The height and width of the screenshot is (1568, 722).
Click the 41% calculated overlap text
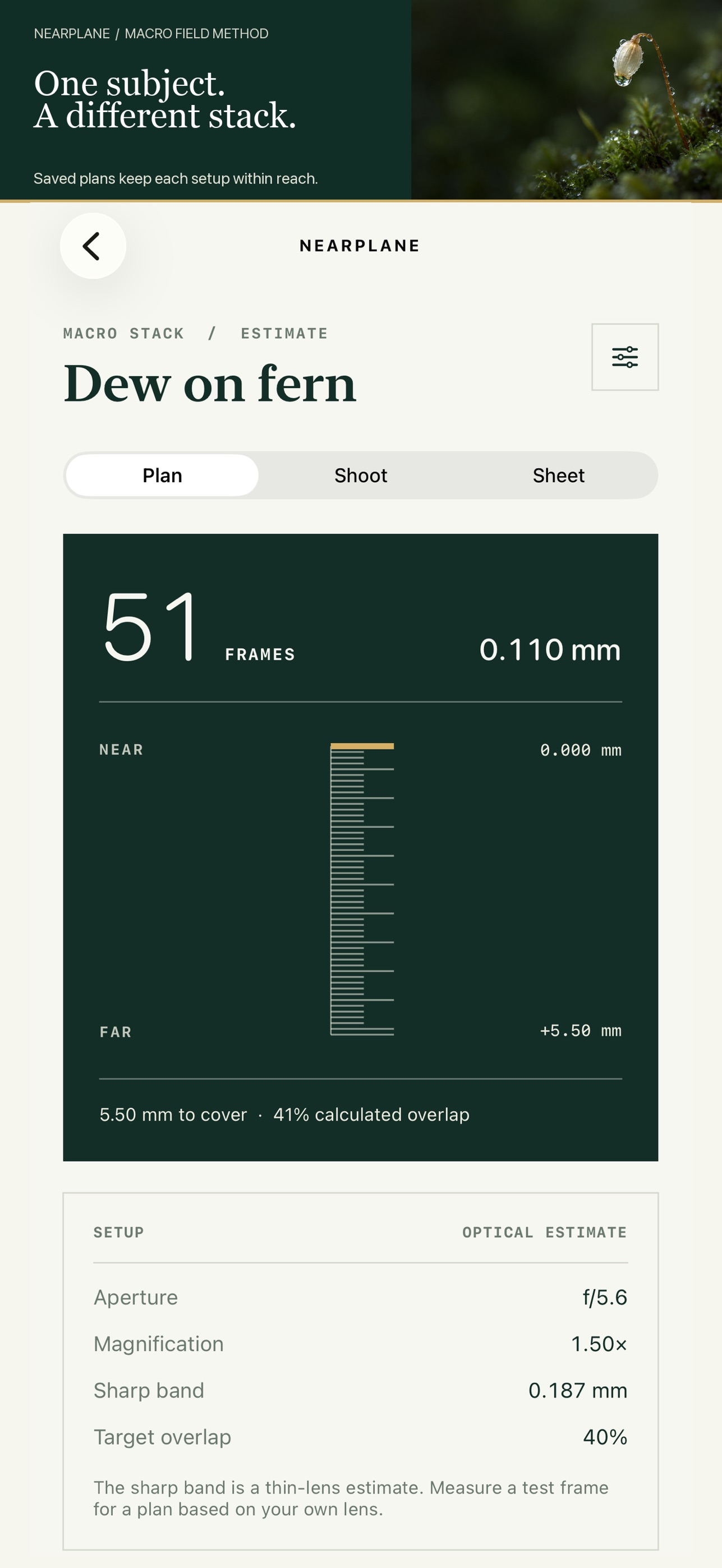pyautogui.click(x=371, y=1114)
